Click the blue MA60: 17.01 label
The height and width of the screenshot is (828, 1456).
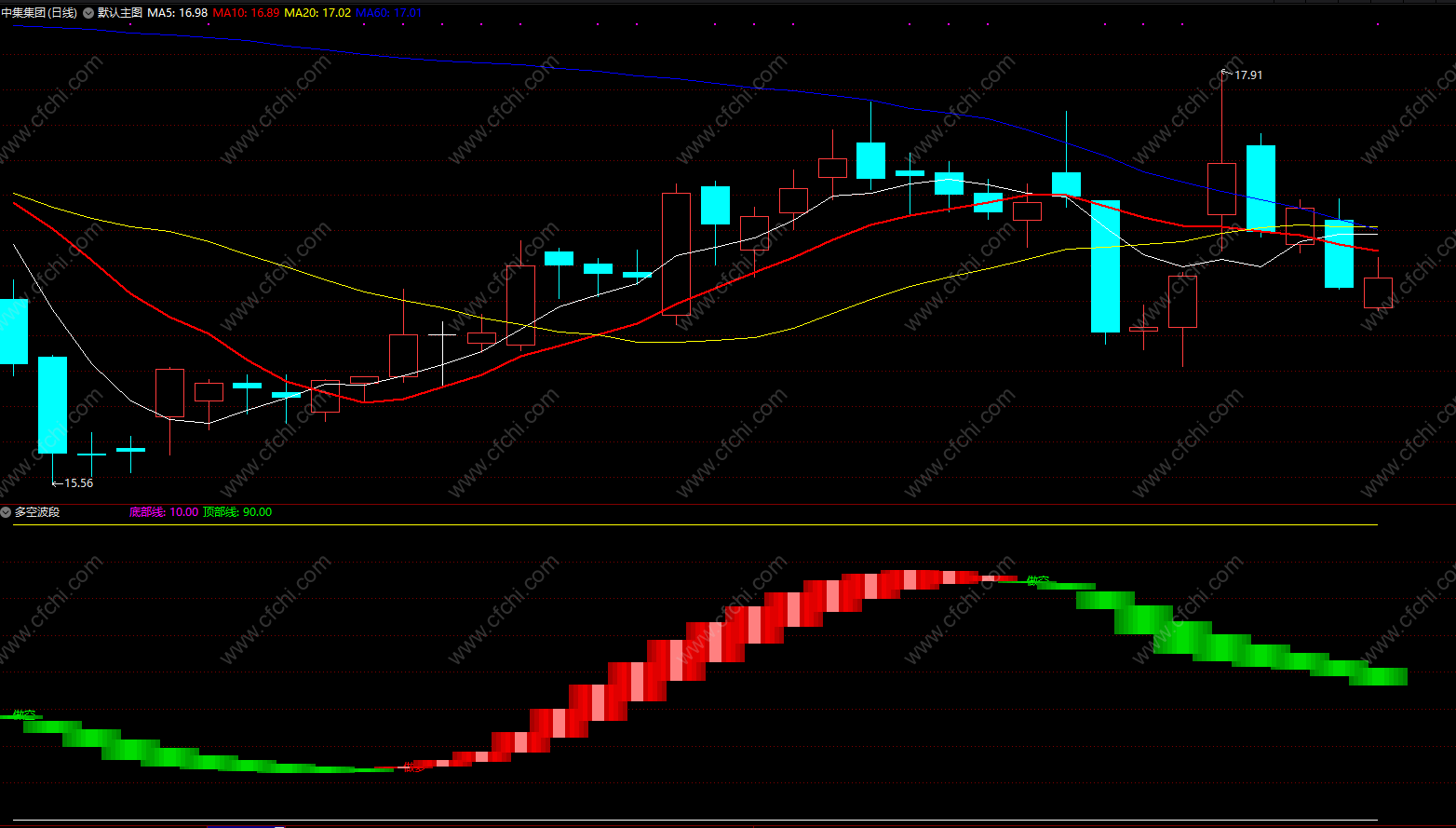[x=389, y=13]
